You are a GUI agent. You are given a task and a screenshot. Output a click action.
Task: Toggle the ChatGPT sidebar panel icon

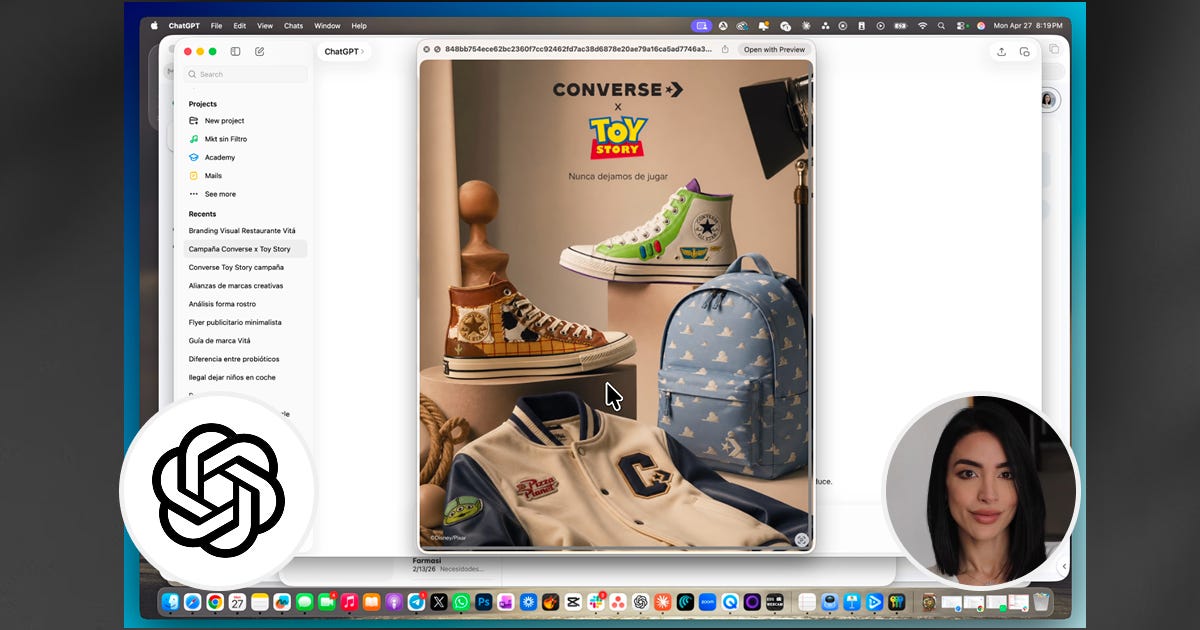[x=236, y=51]
